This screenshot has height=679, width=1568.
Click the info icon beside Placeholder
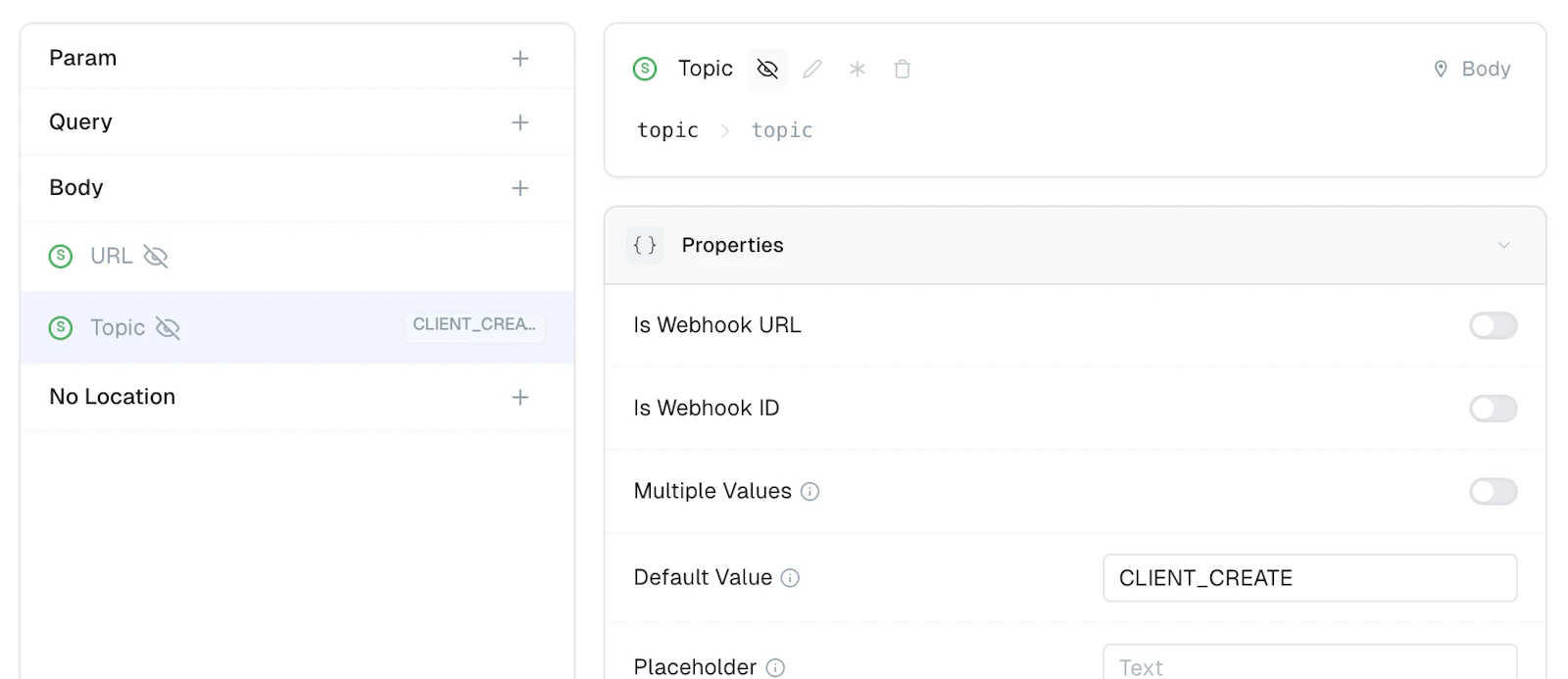(x=775, y=668)
